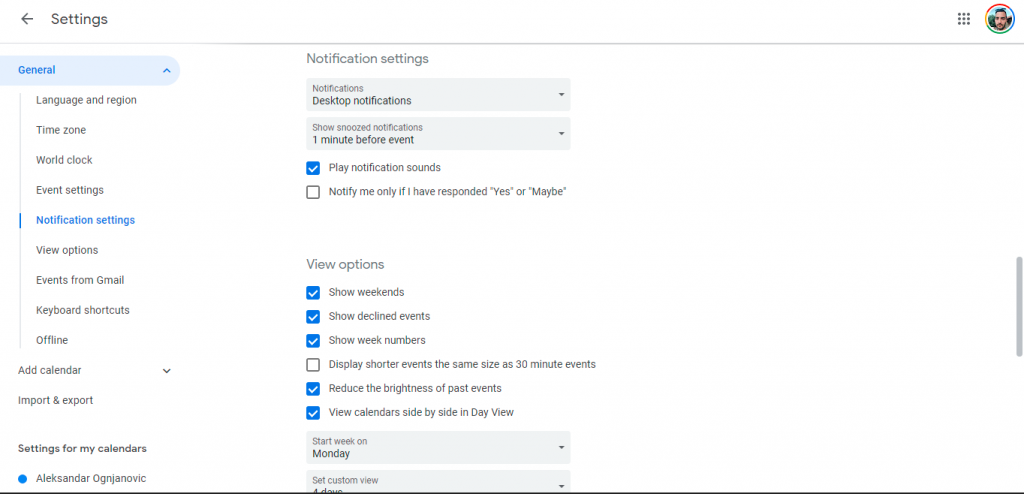Go back using the Settings arrow
This screenshot has height=494, width=1024.
click(27, 19)
